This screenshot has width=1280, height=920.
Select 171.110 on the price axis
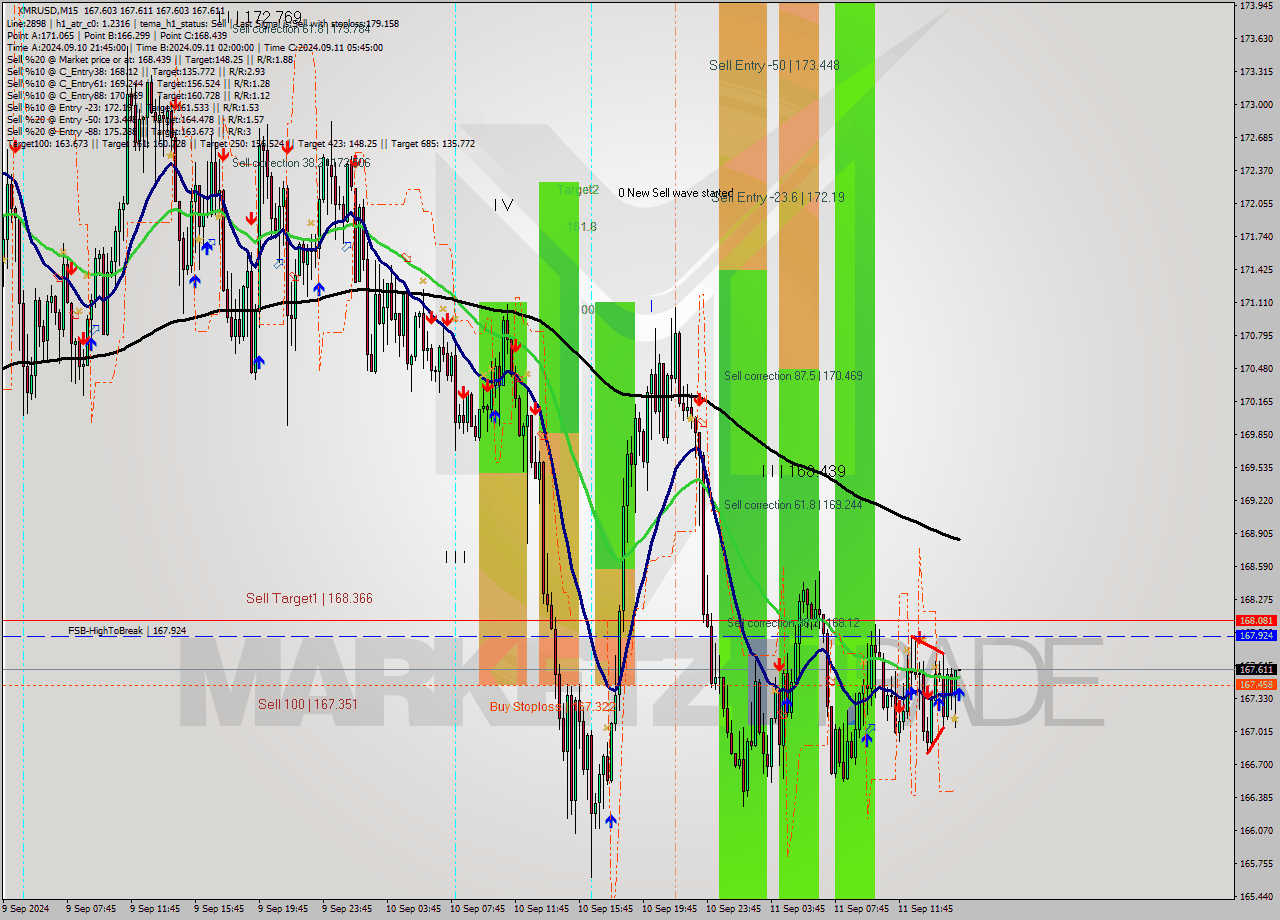(x=1255, y=303)
